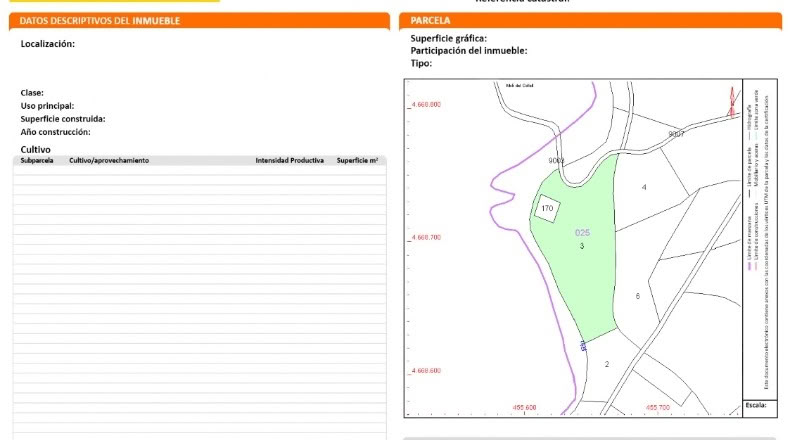The image size is (790, 440).
Task: Click neighboring parcel number 6 on the map
Action: (637, 296)
